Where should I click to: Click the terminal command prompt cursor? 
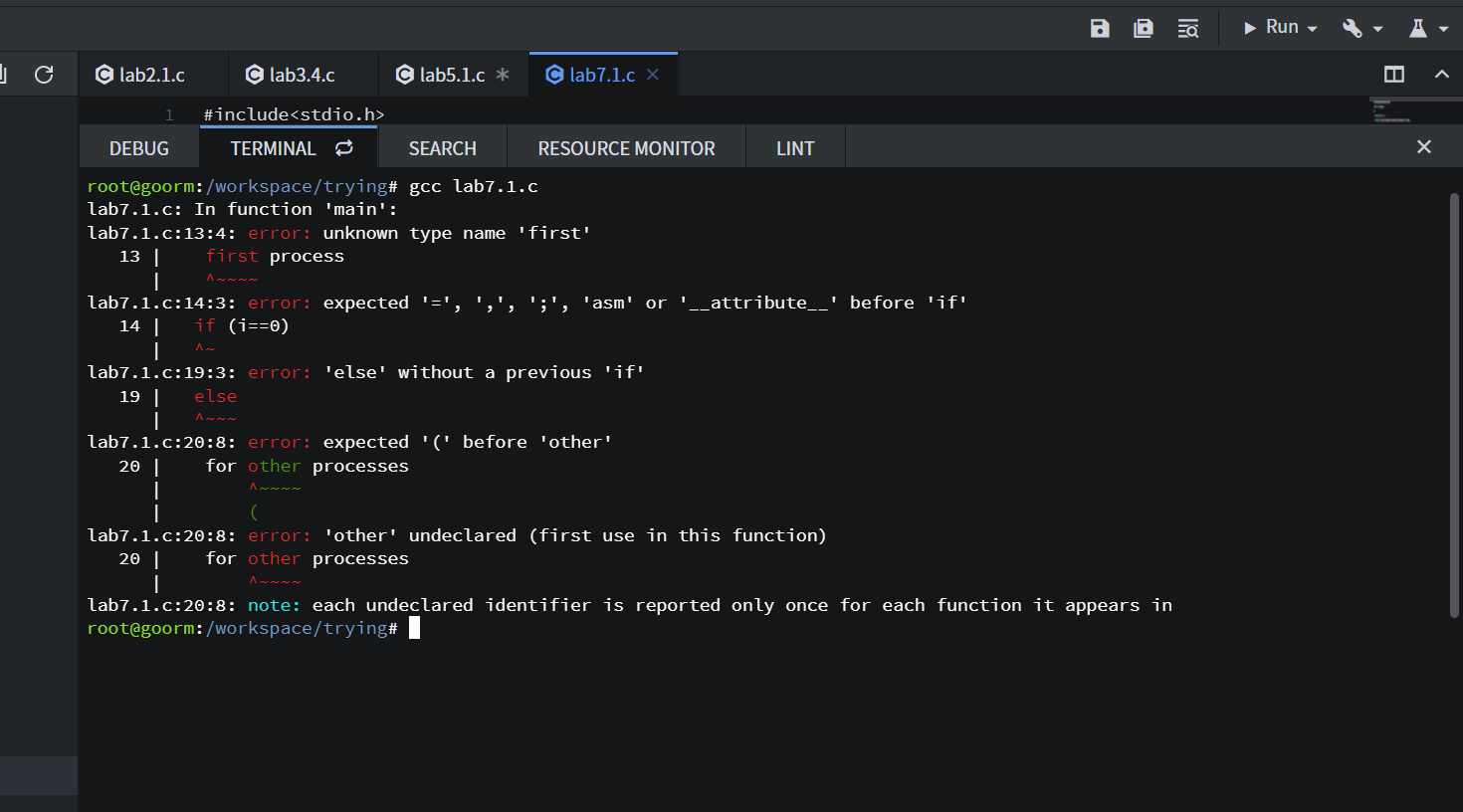[x=414, y=627]
